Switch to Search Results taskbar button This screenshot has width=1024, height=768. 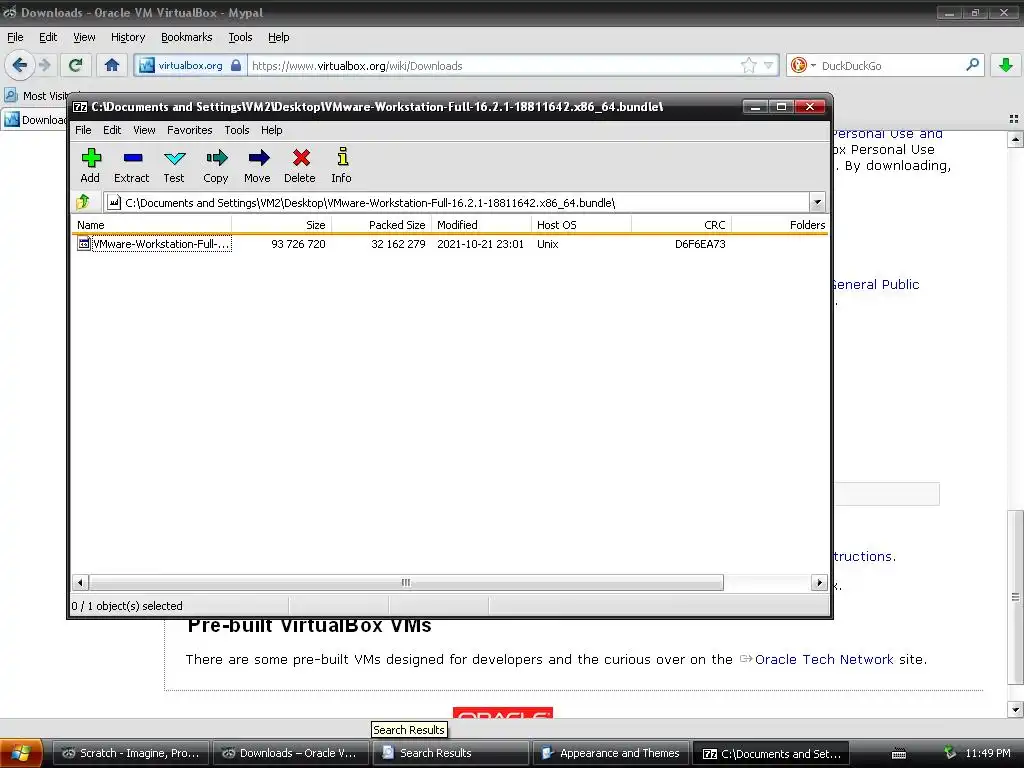tap(451, 753)
